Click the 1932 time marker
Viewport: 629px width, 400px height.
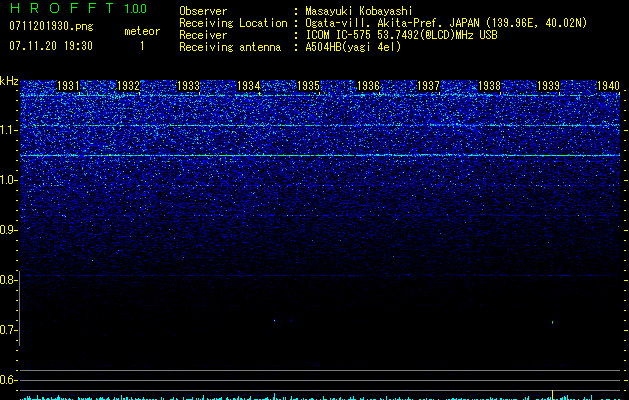[x=128, y=86]
